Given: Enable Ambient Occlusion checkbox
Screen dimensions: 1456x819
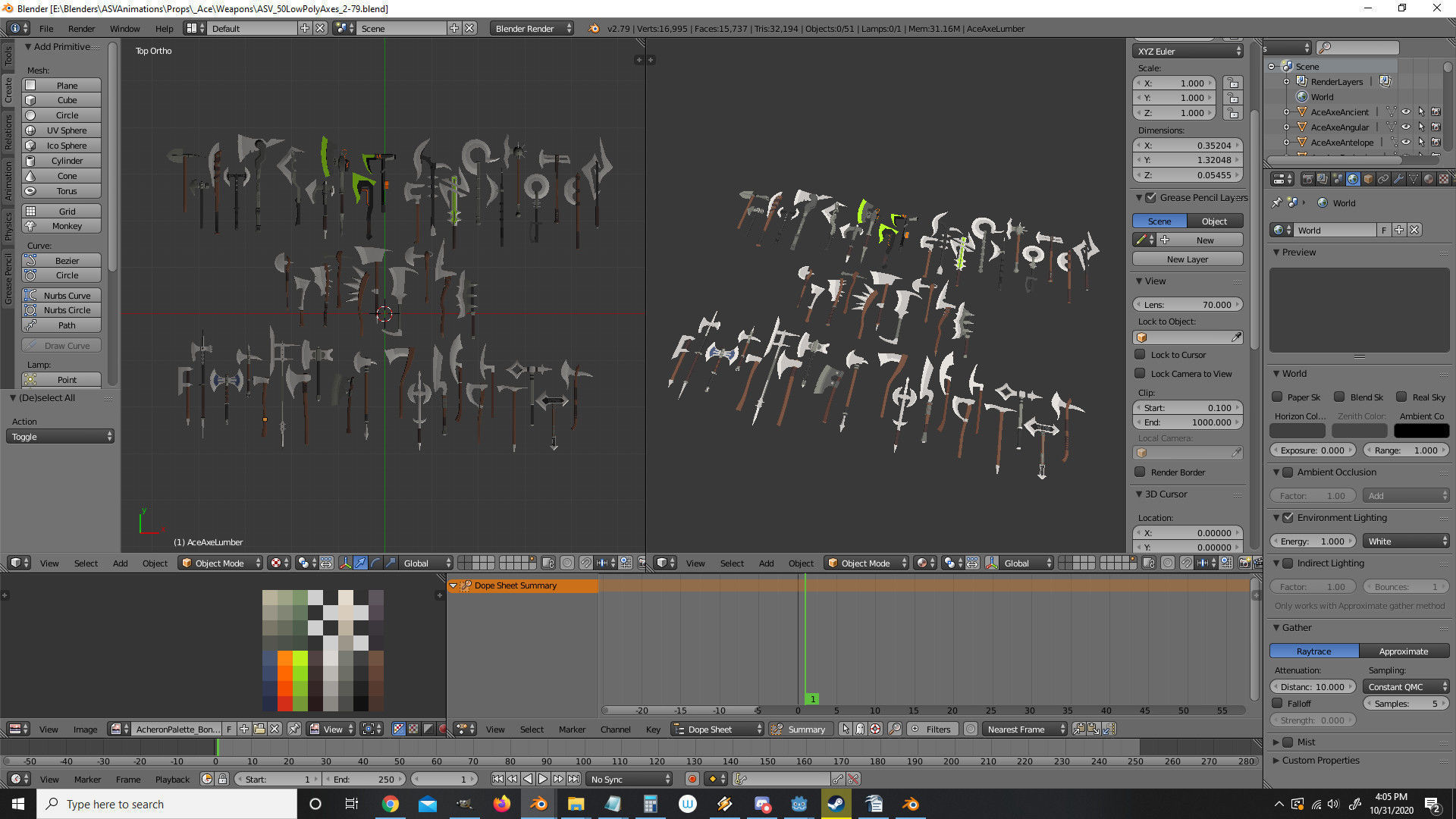Looking at the screenshot, I should point(1288,472).
